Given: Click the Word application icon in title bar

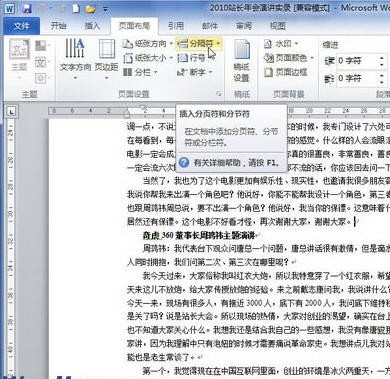Looking at the screenshot, I should tap(10, 8).
